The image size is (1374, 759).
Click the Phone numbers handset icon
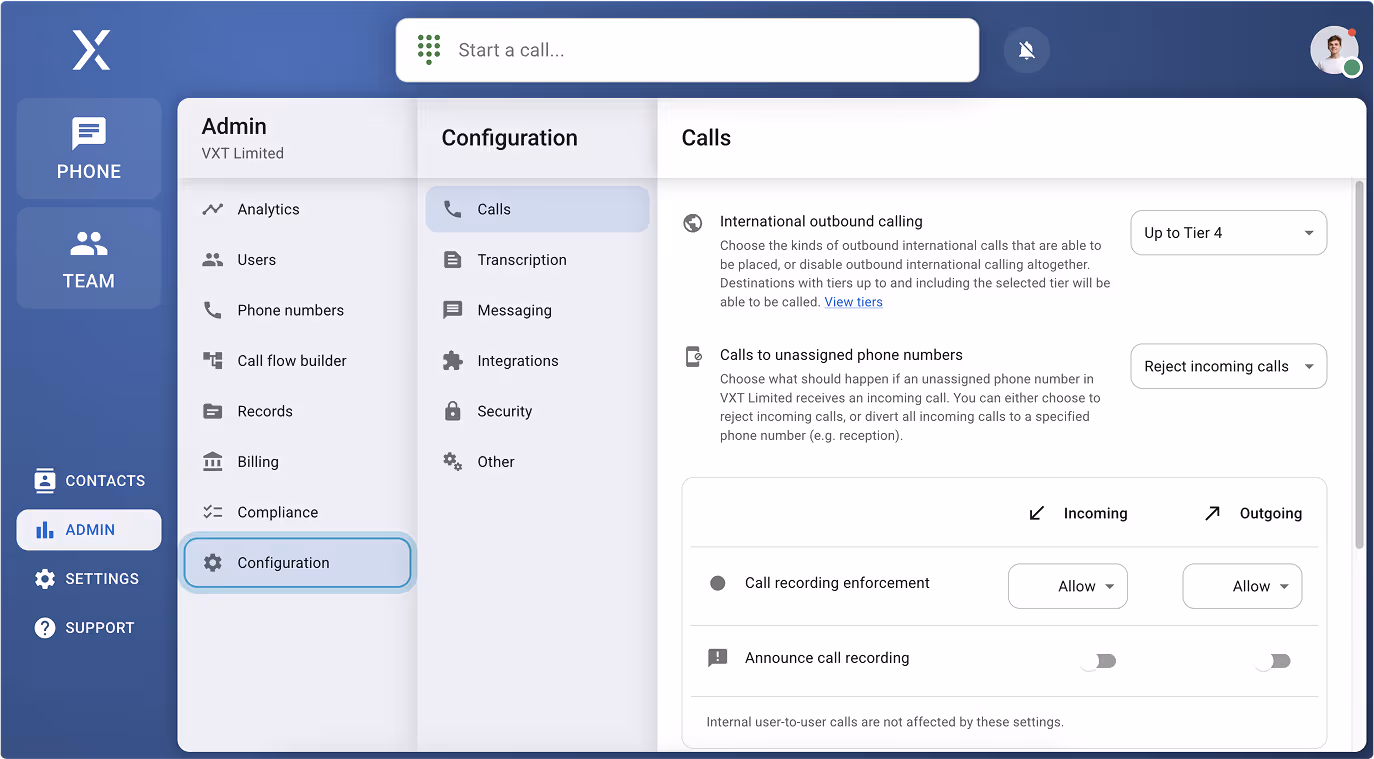point(213,310)
